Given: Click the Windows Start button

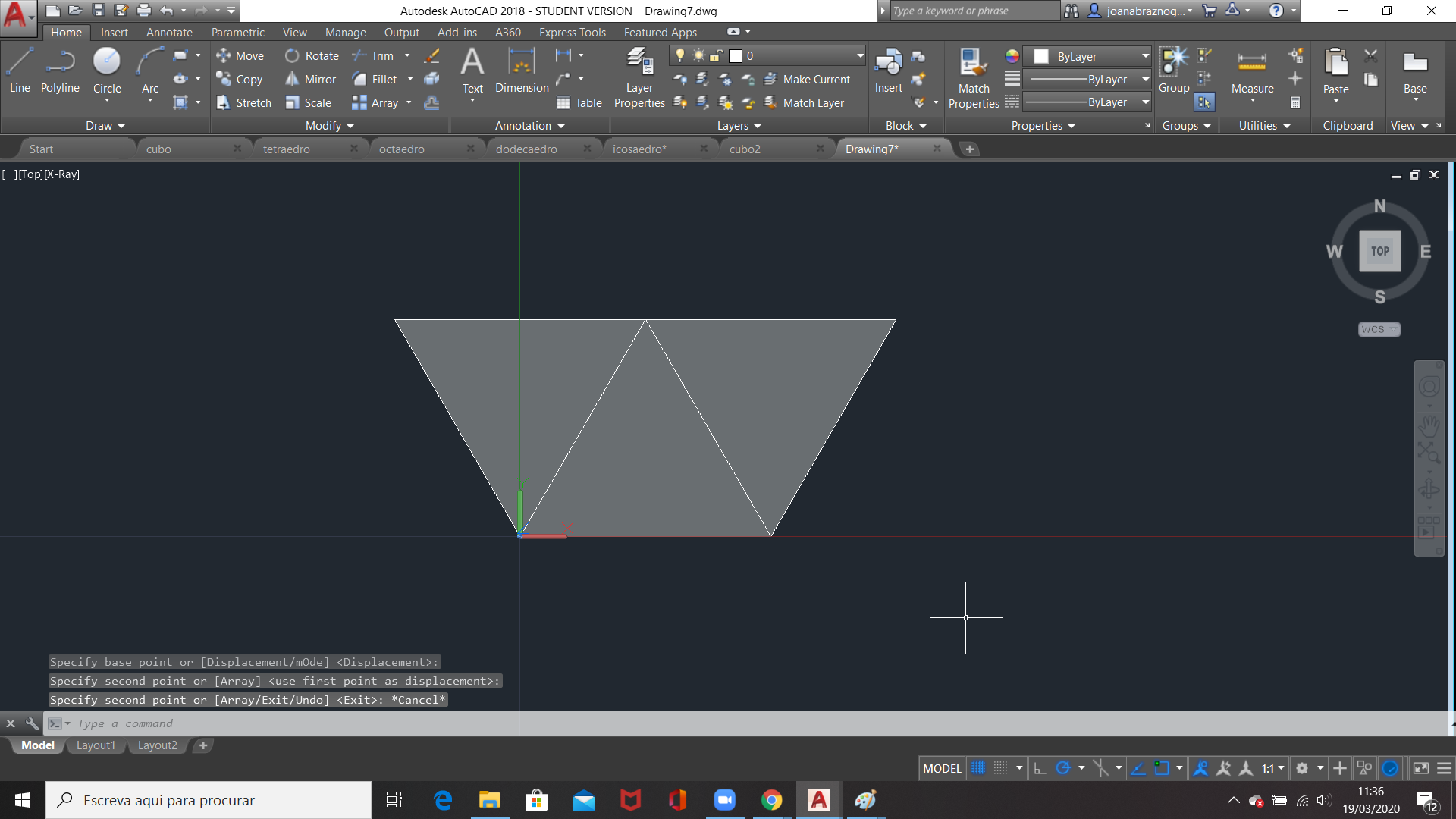Looking at the screenshot, I should pos(23,800).
